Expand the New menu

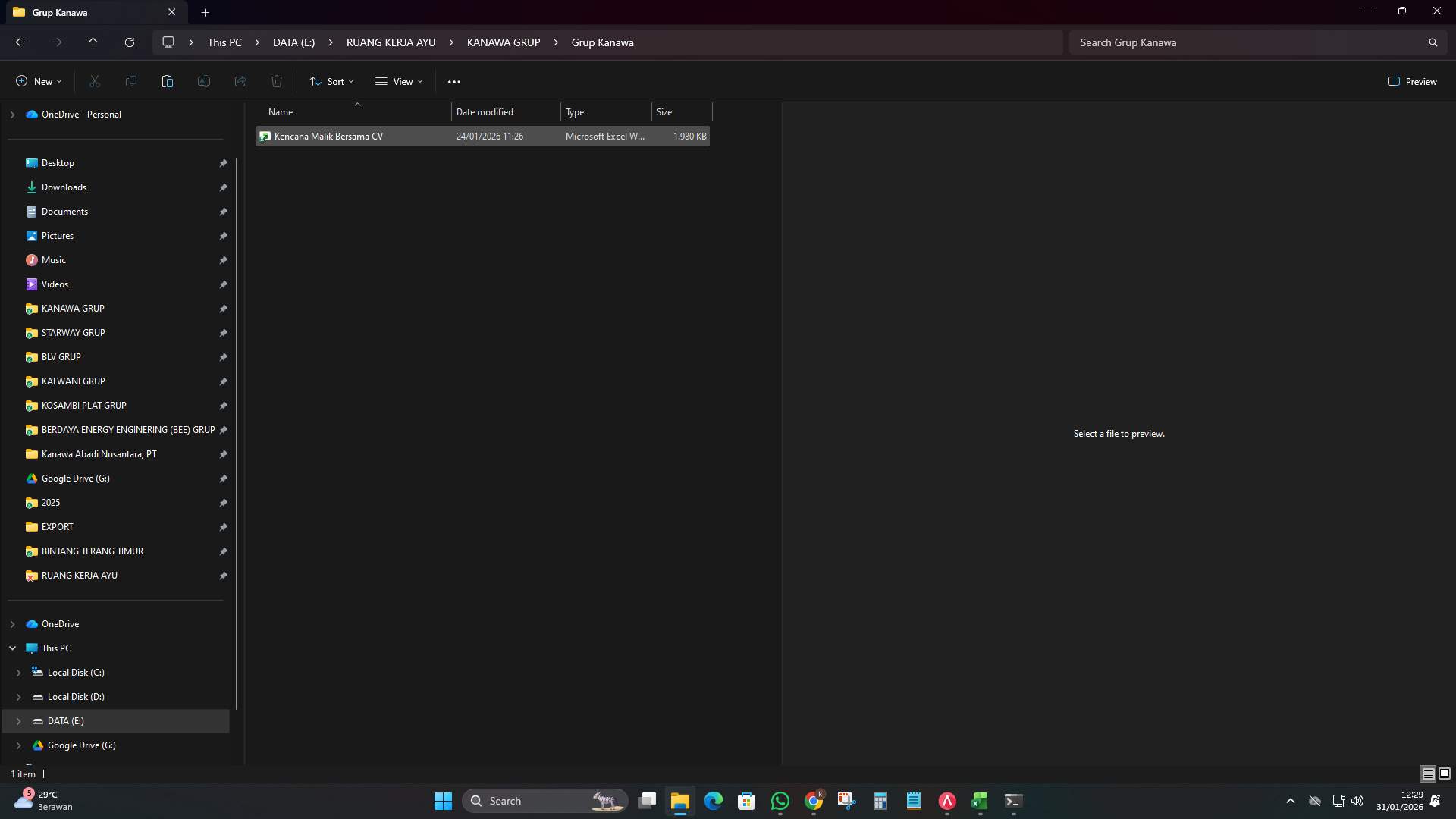[38, 81]
